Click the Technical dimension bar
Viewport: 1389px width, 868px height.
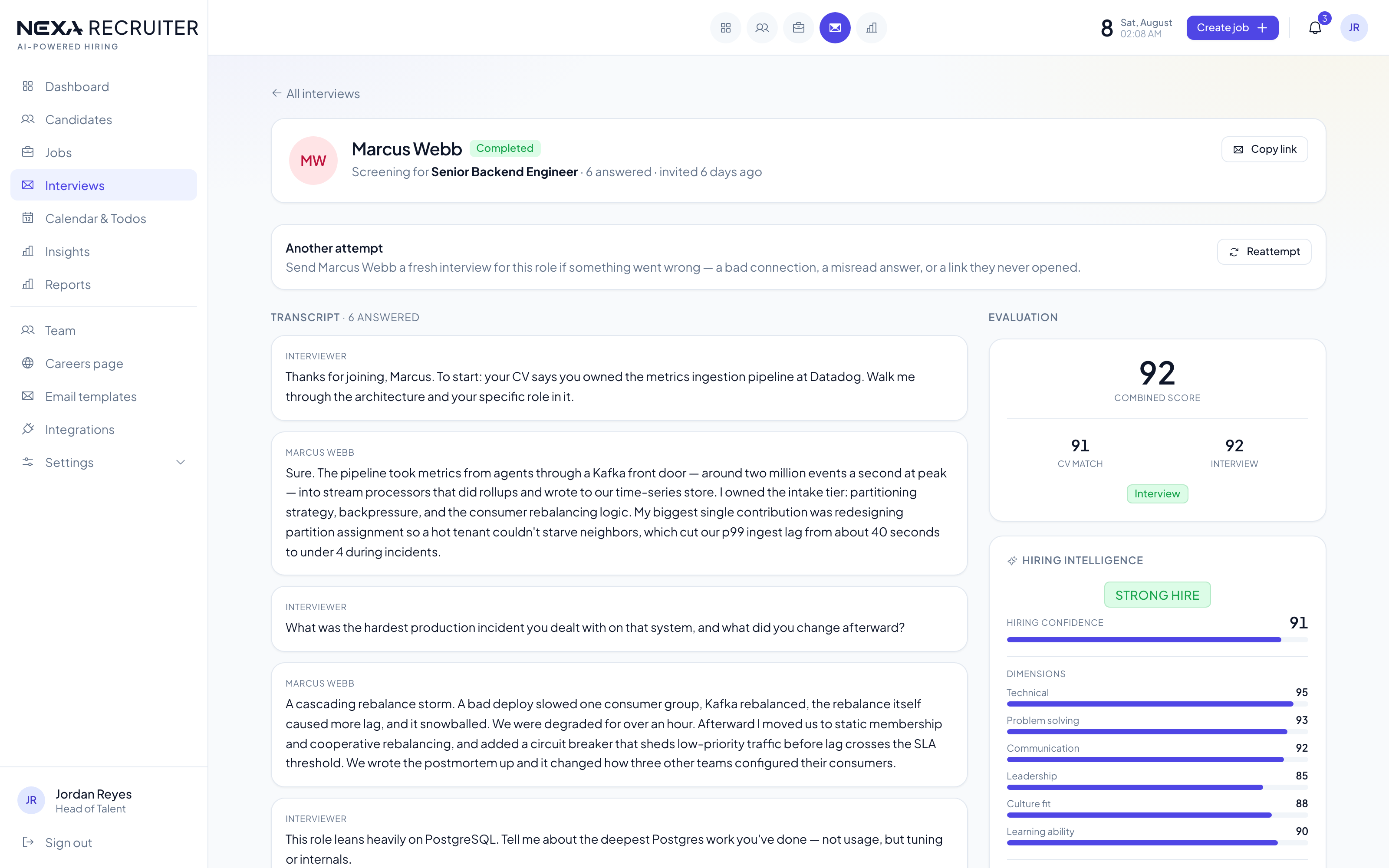pos(1157,704)
